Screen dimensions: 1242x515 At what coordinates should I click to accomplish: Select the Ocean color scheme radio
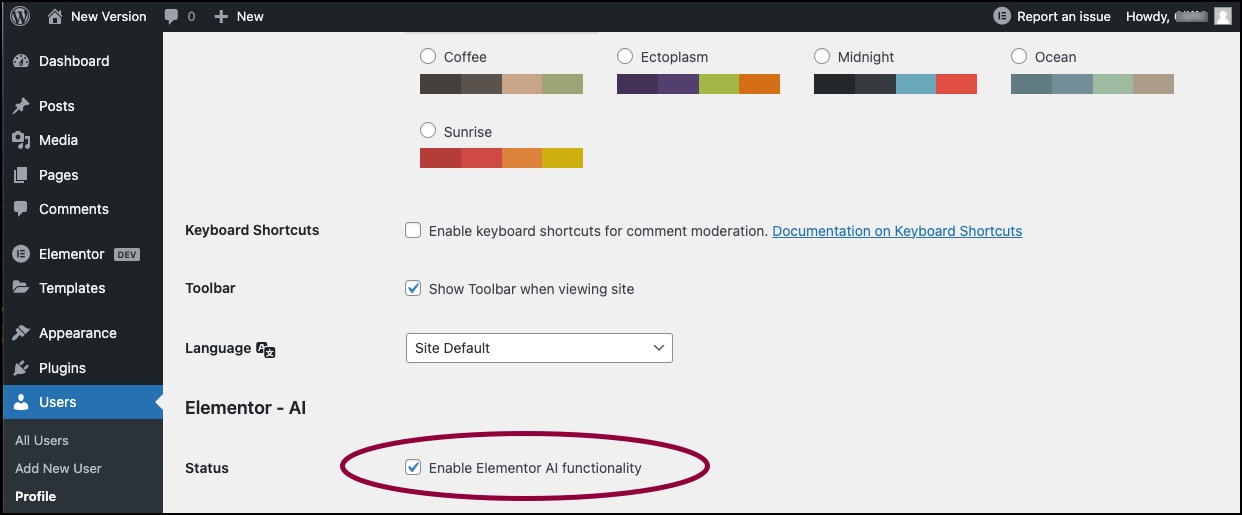(1019, 56)
